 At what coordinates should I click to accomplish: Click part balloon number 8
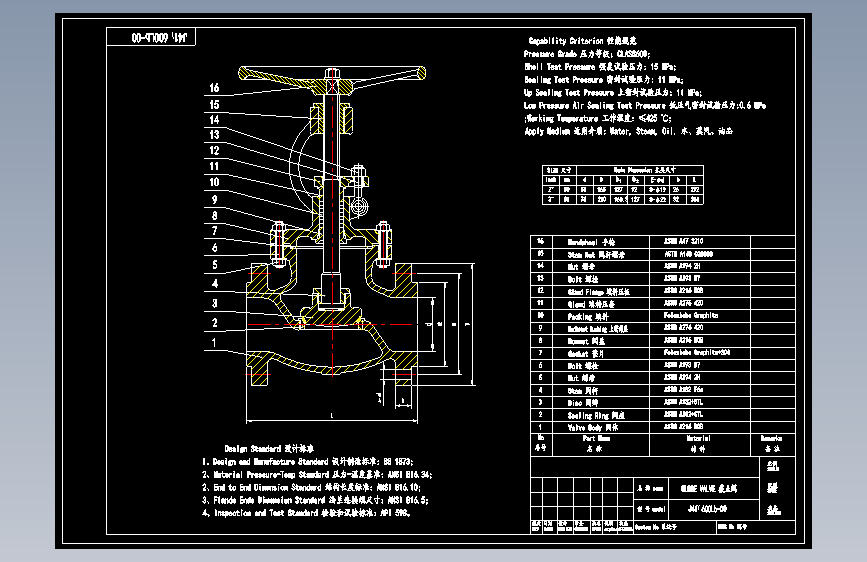(x=215, y=216)
